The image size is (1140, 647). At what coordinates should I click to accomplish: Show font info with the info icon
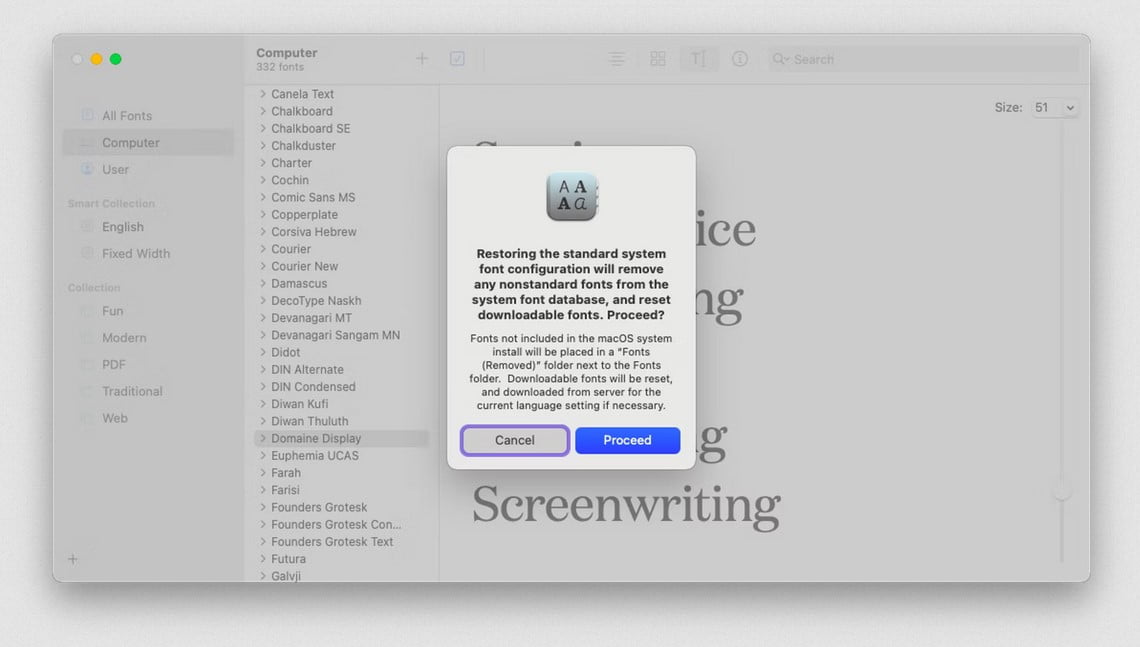[x=739, y=59]
